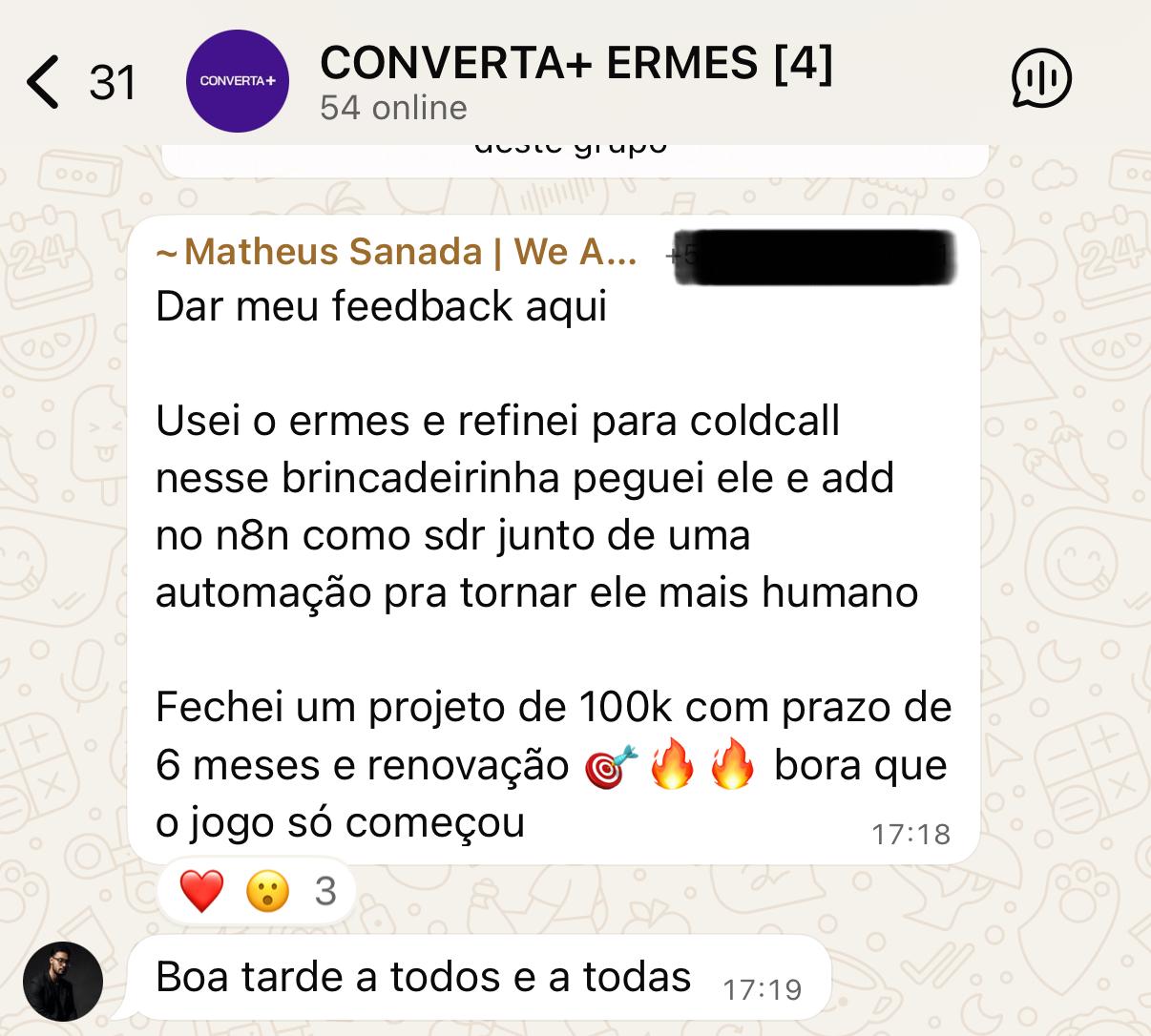Tap the dartboard target emoji in message

coord(610,767)
